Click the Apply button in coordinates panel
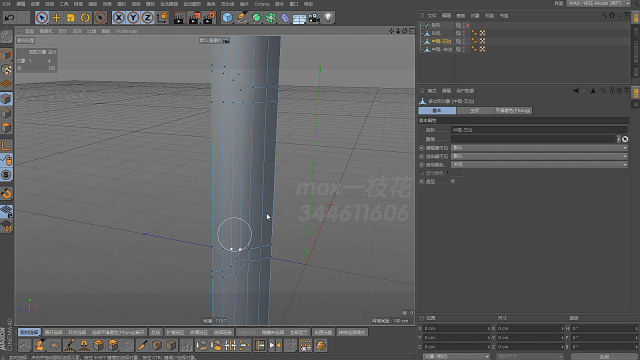The image size is (640, 360). (604, 356)
